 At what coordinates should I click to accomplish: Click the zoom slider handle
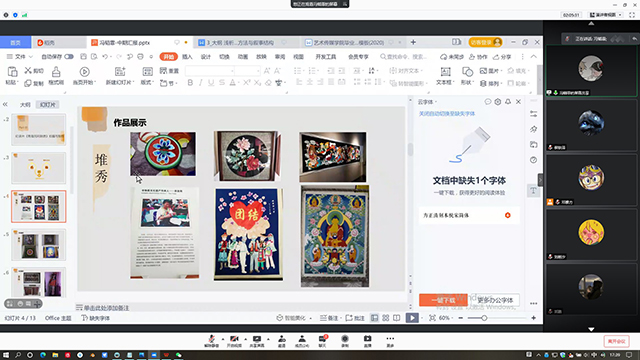click(x=484, y=318)
